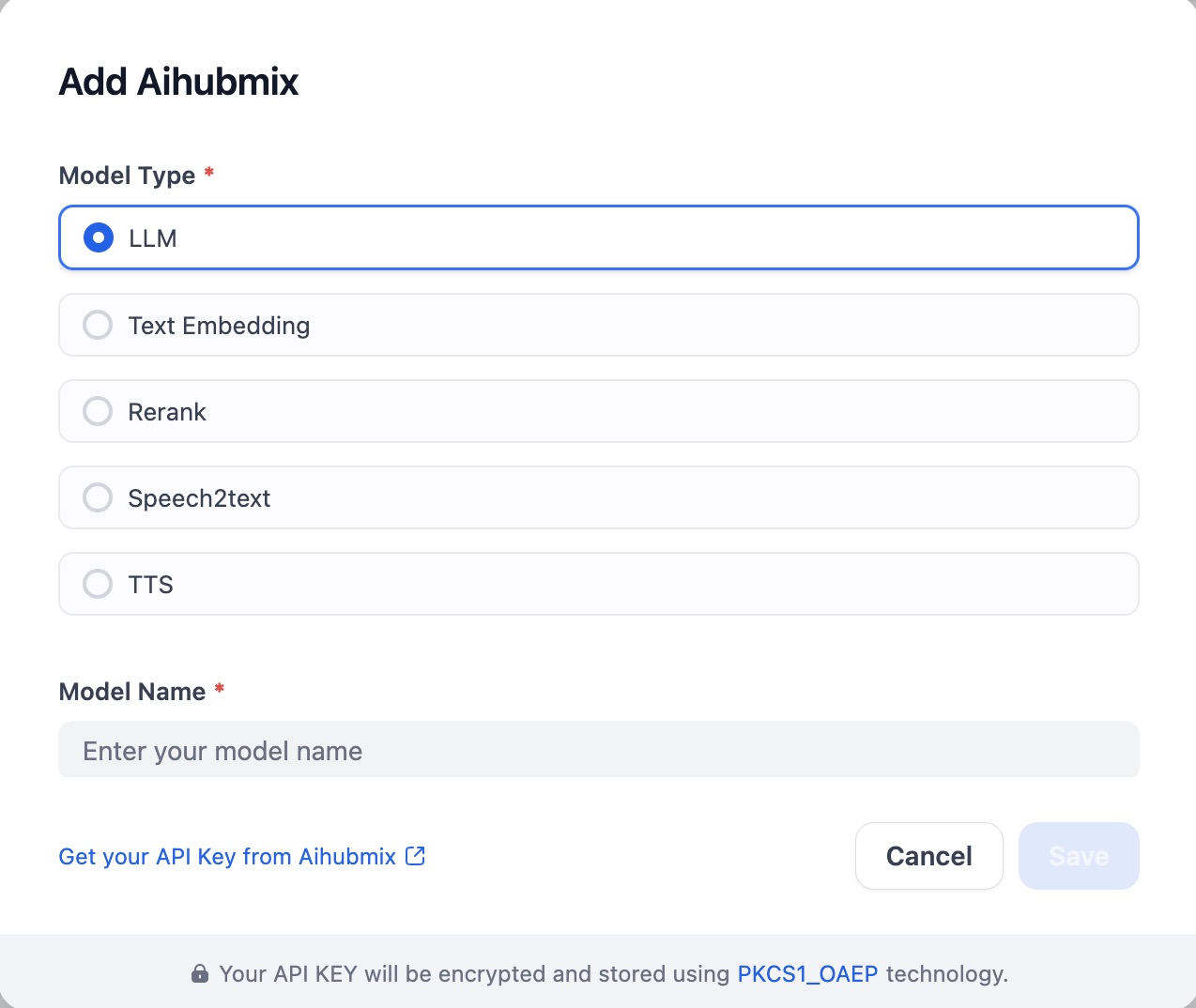
Task: Select the LLM radio button
Action: (99, 238)
